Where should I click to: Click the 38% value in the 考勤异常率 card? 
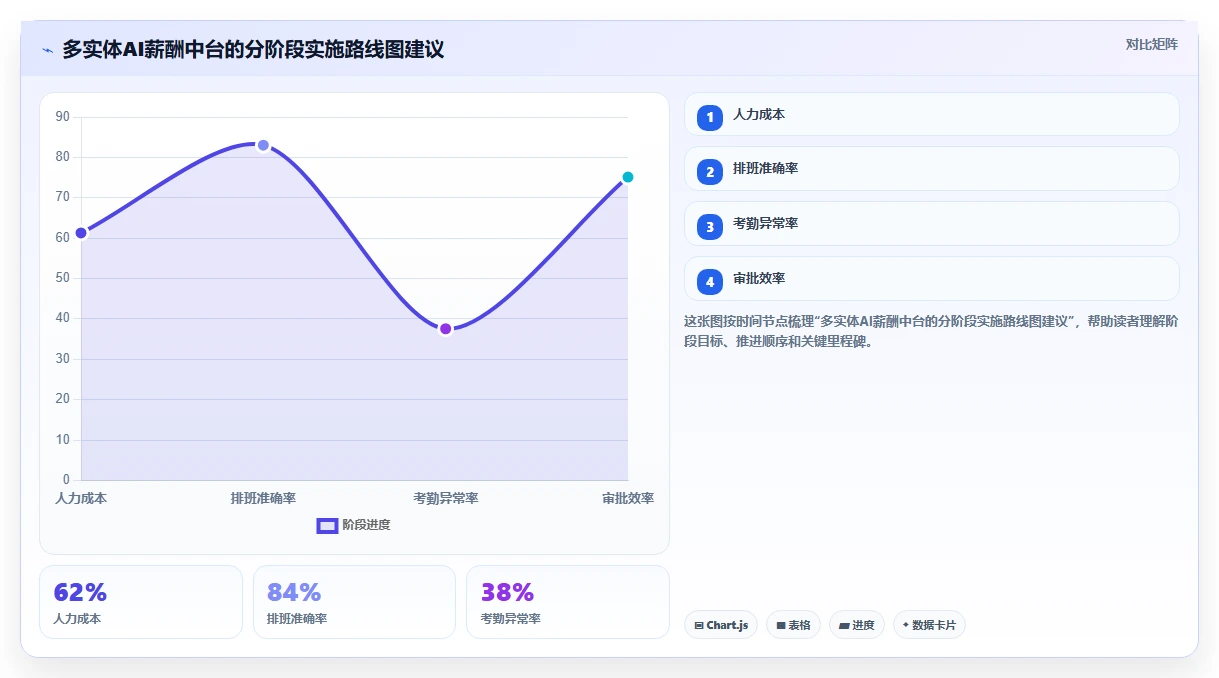(507, 592)
